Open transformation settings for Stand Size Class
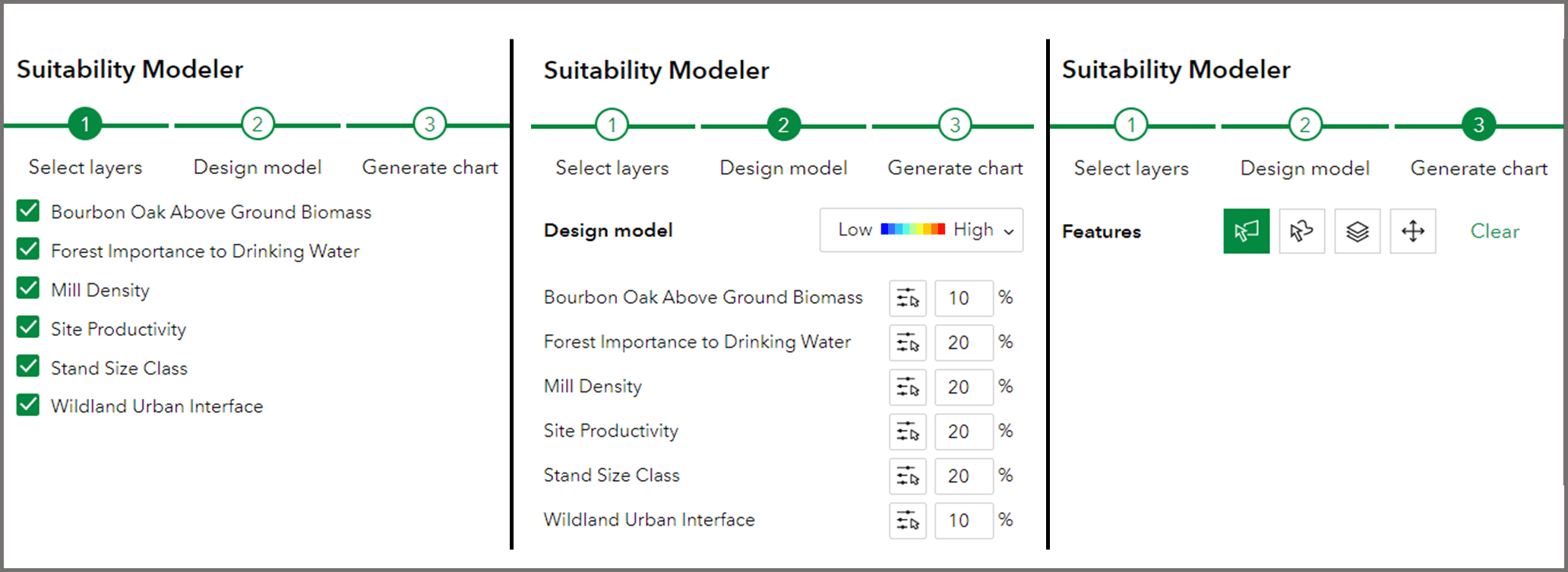The image size is (1568, 572). pyautogui.click(x=908, y=476)
